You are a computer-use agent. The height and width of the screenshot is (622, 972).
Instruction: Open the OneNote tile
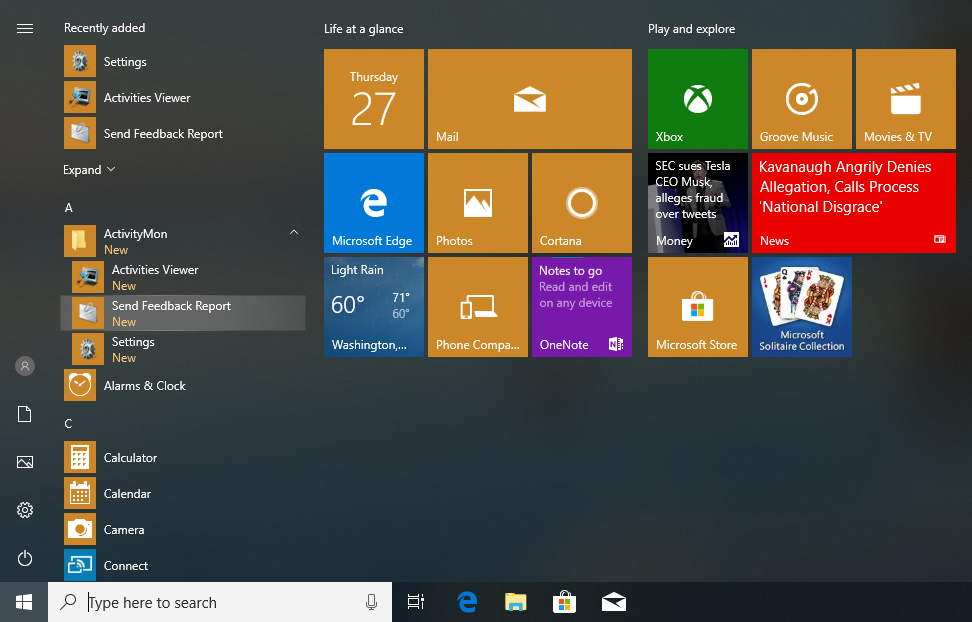coord(582,307)
